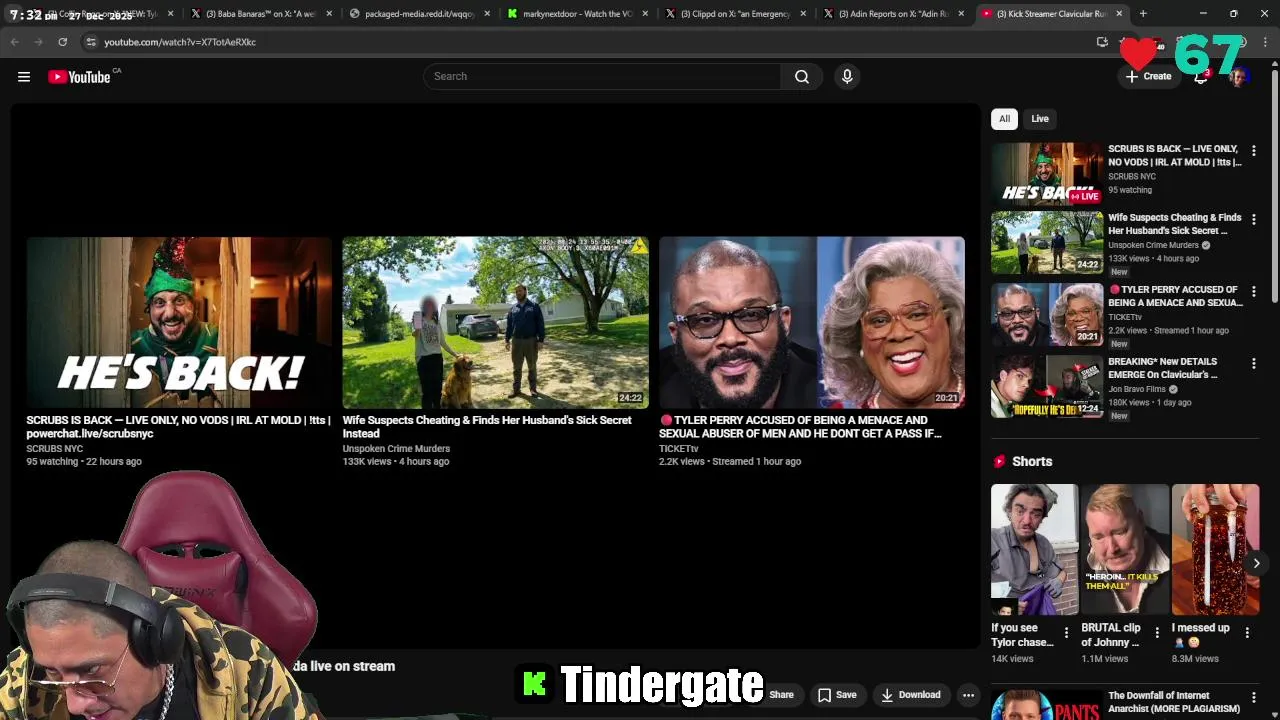Viewport: 1280px width, 720px height.
Task: Open SCRUBS NYC channel under endscreen
Action: [x=54, y=449]
